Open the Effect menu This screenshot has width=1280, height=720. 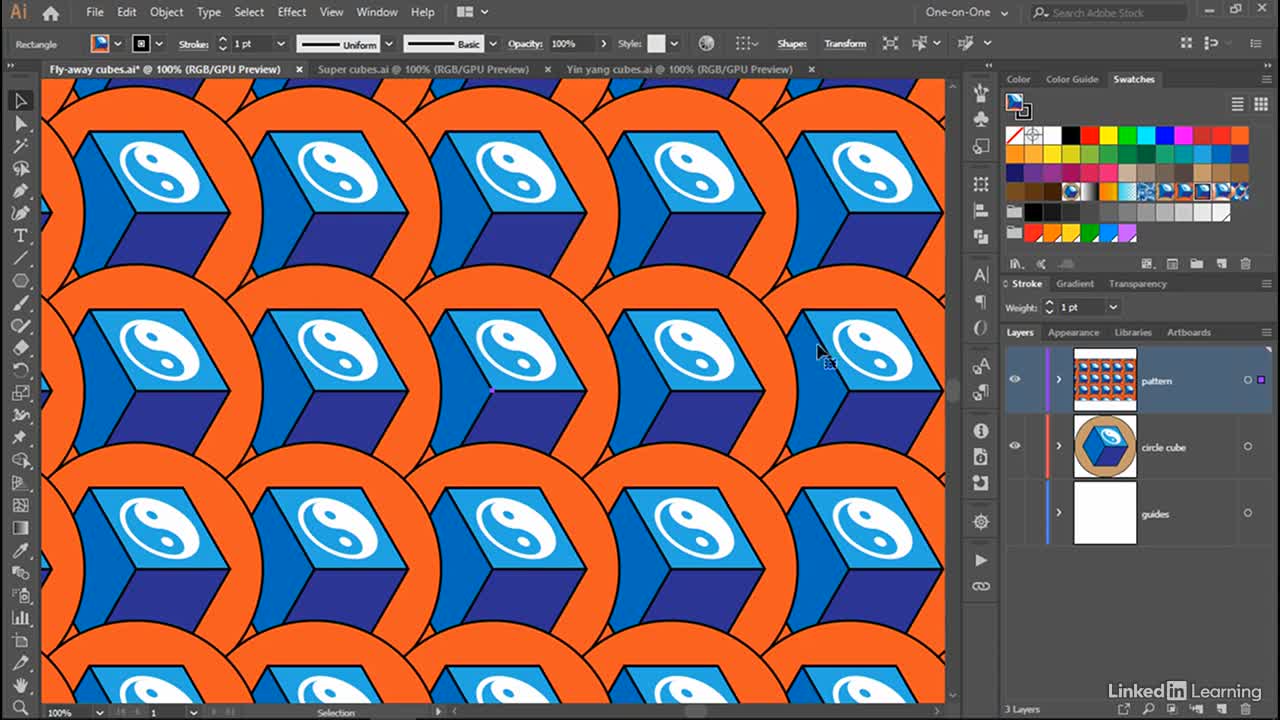[292, 12]
